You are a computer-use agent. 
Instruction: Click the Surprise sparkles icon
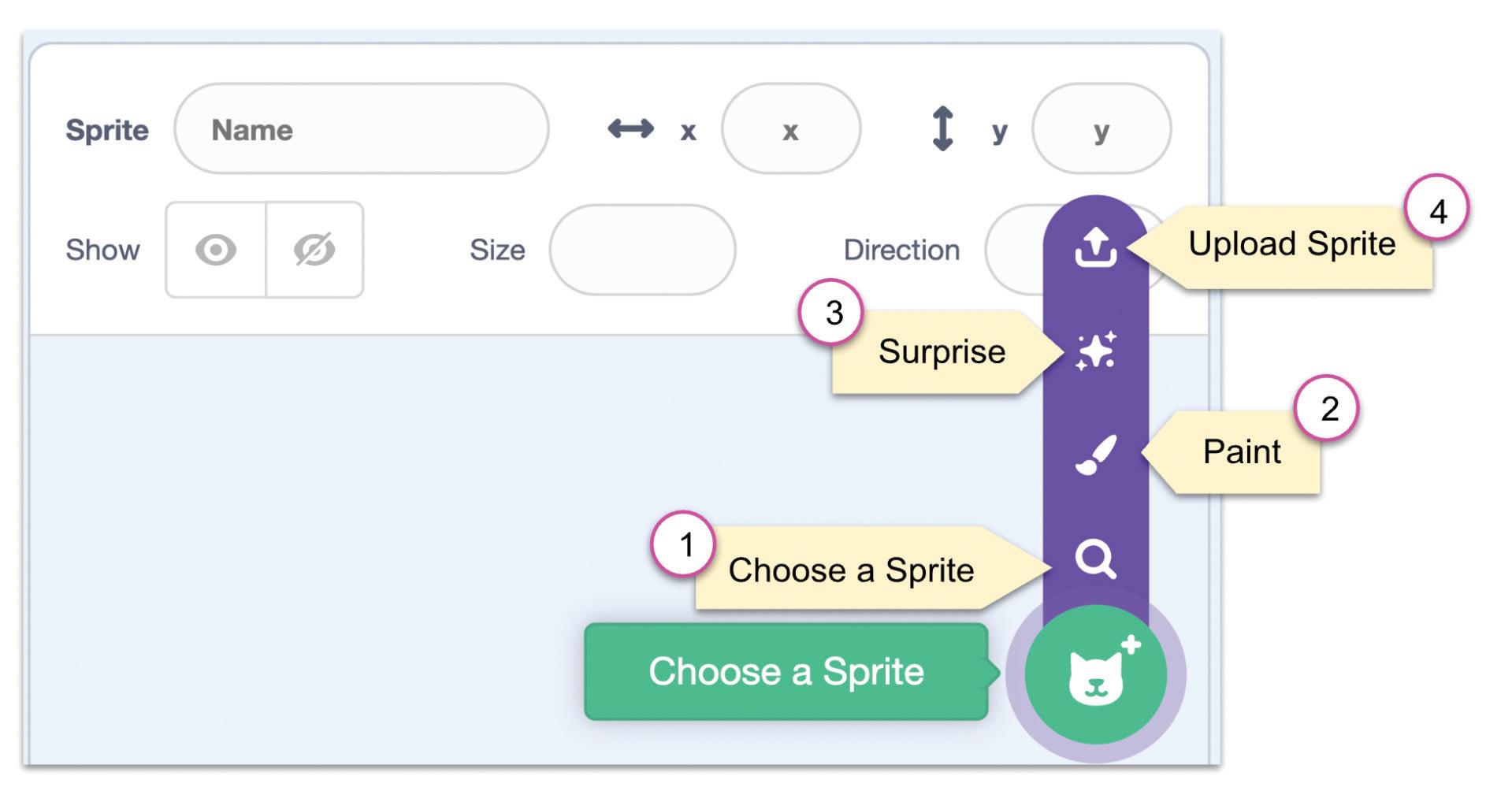[x=1095, y=351]
